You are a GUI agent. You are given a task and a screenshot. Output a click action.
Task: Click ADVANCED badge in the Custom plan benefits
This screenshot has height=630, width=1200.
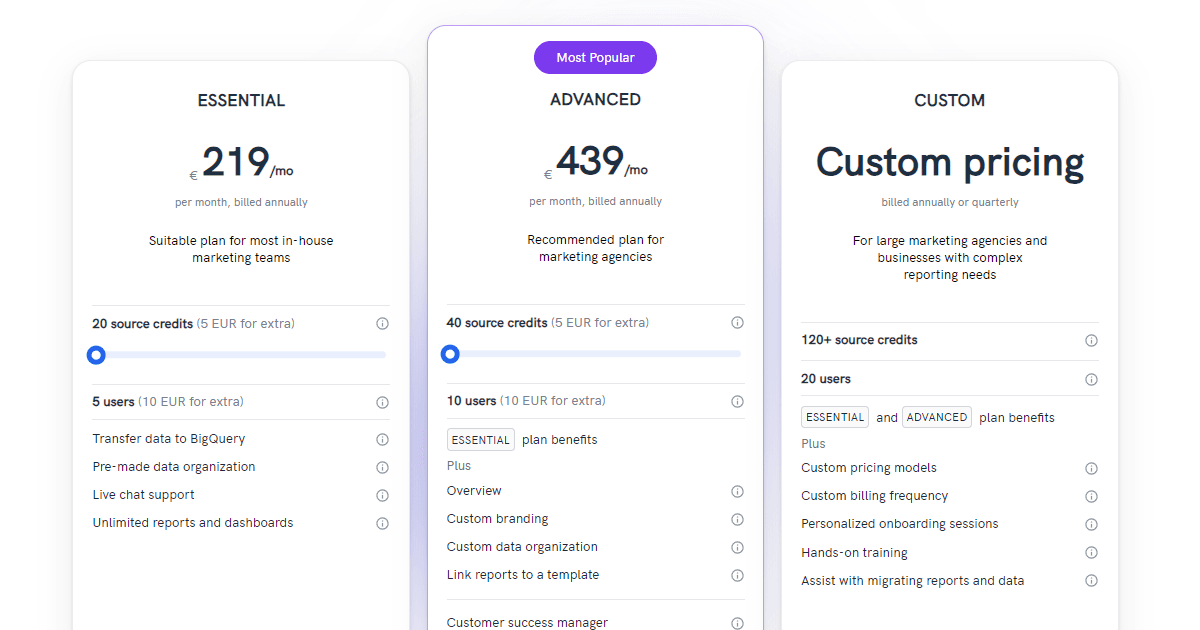(937, 418)
